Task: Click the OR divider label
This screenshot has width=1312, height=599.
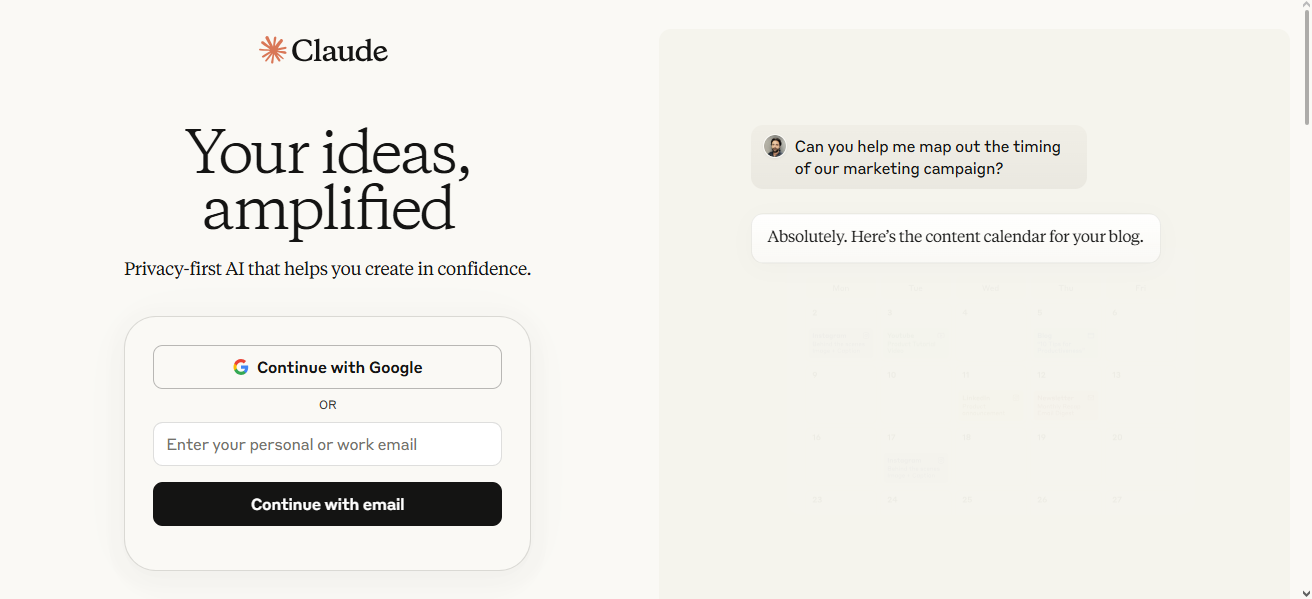Action: (x=327, y=405)
